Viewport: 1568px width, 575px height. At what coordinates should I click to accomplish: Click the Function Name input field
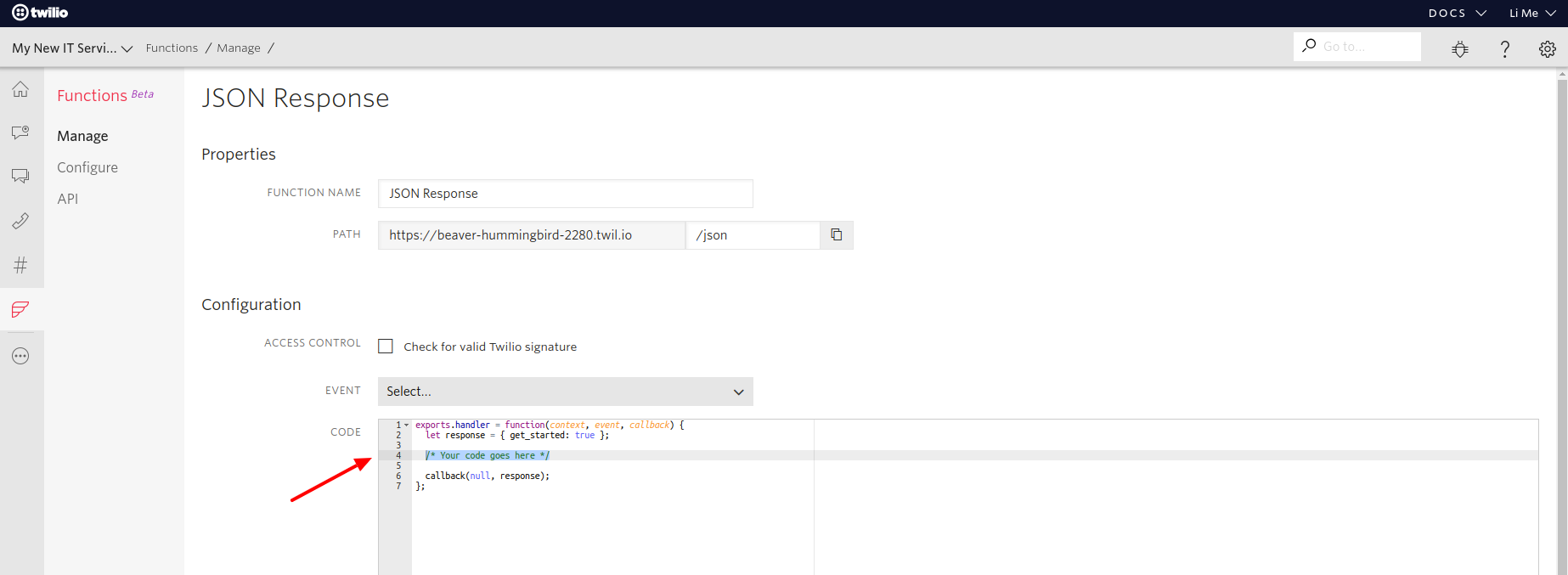coord(566,194)
